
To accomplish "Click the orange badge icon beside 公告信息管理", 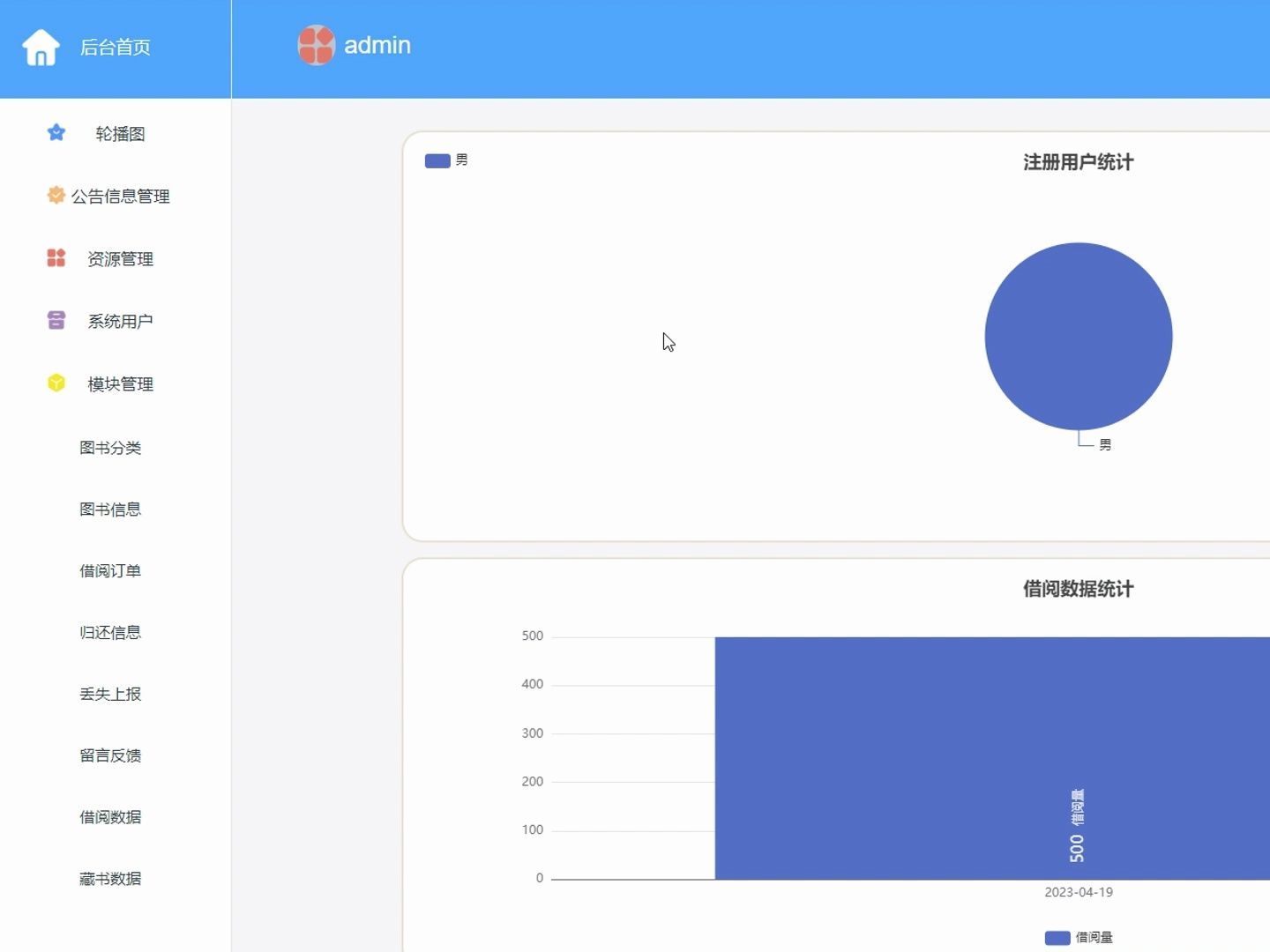I will point(56,195).
